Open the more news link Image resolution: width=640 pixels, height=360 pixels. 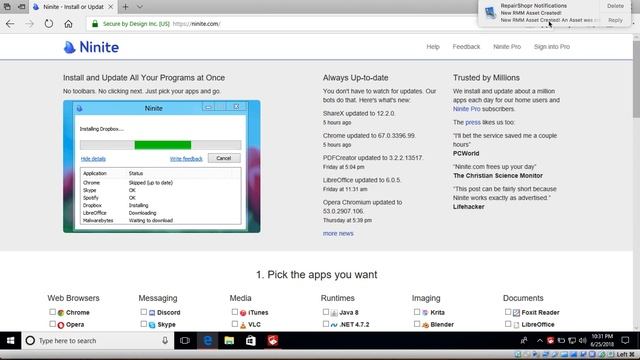point(338,233)
